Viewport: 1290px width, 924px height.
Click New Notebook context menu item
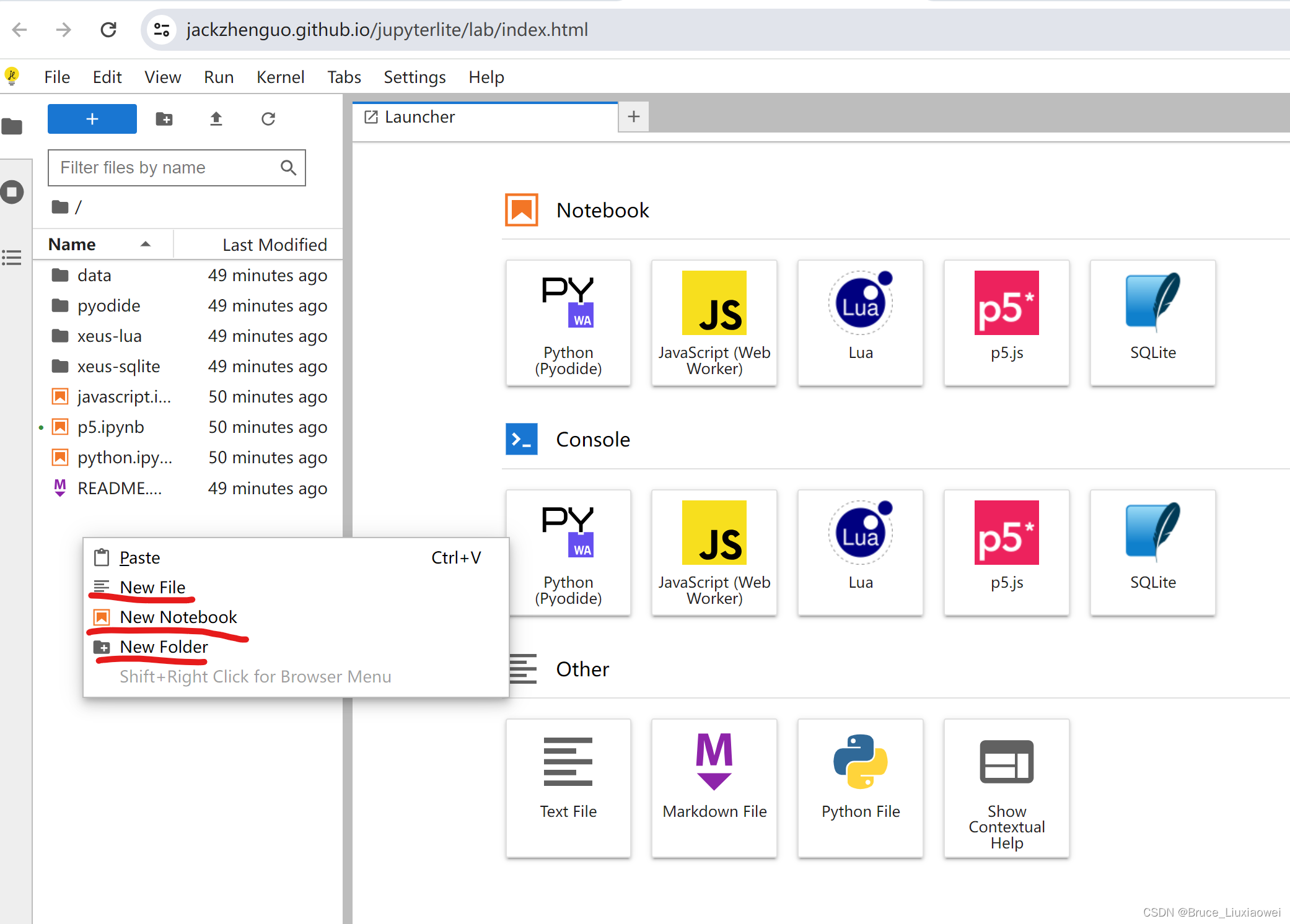point(178,617)
